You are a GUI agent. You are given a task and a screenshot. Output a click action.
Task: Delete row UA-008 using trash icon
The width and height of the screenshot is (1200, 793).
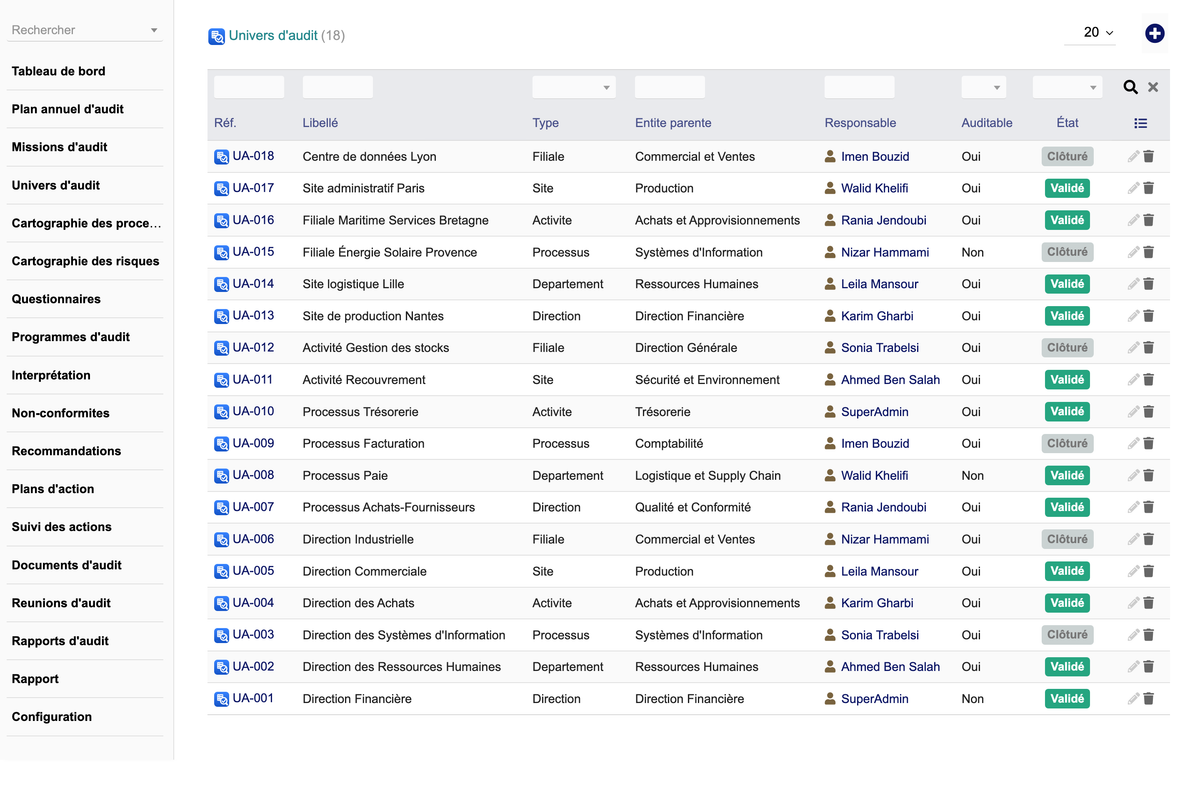(x=1149, y=475)
